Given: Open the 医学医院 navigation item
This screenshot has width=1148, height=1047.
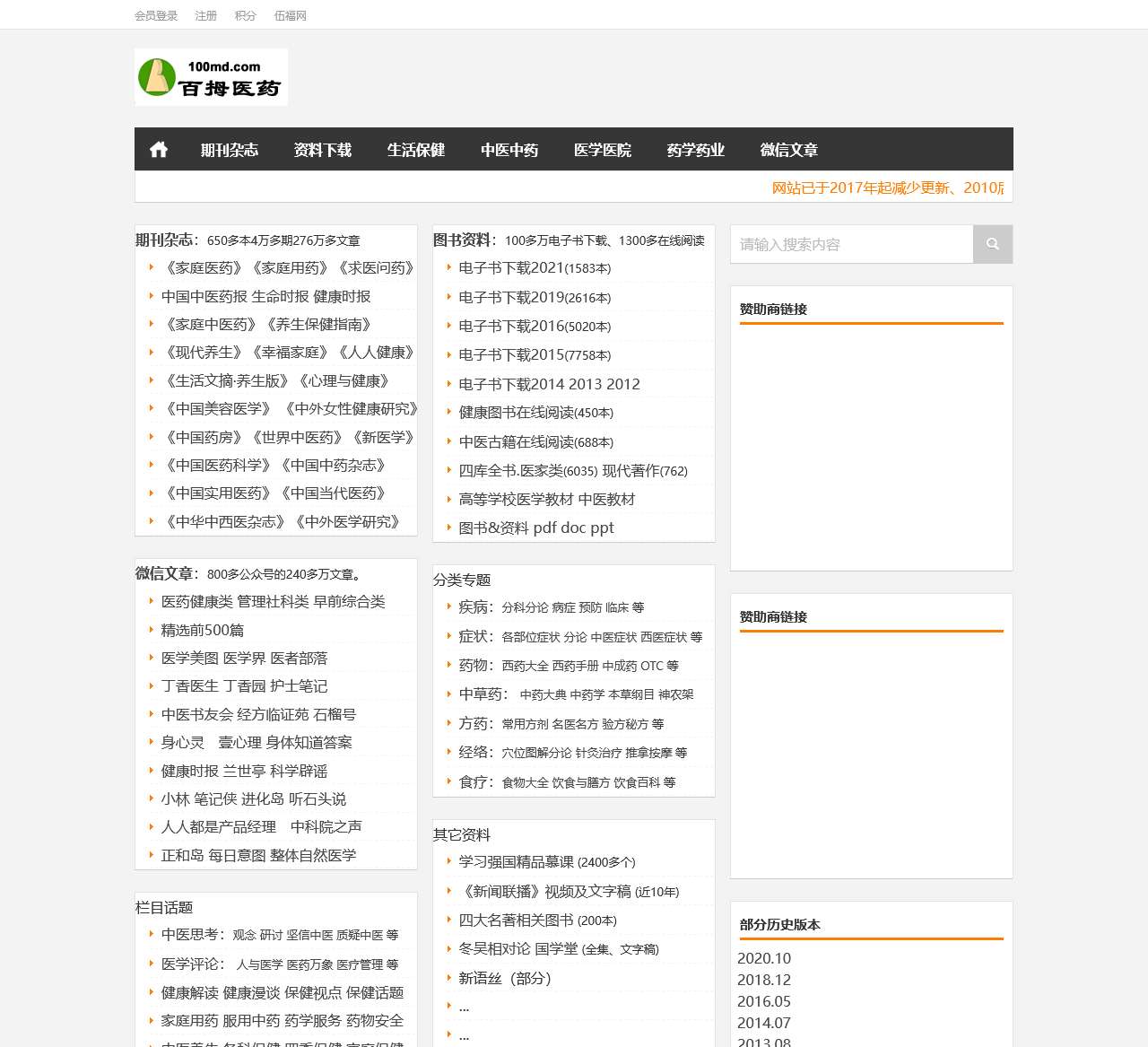Looking at the screenshot, I should pyautogui.click(x=602, y=150).
